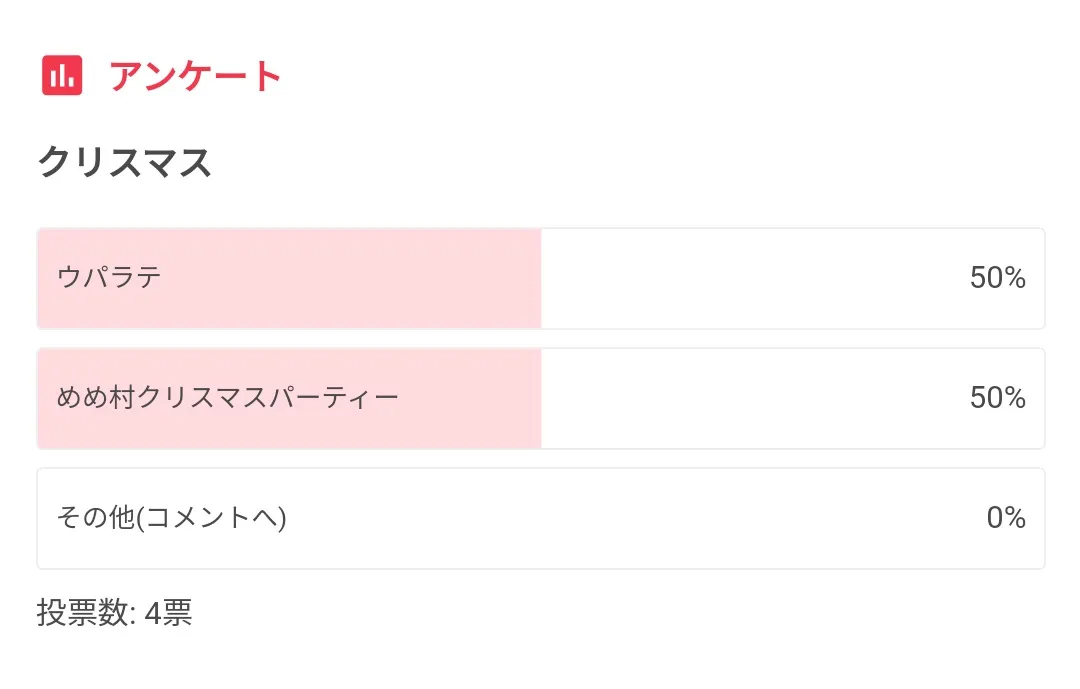This screenshot has width=1080, height=689.
Task: Choose the その他(コメントへ) option label
Action: pyautogui.click(x=172, y=518)
